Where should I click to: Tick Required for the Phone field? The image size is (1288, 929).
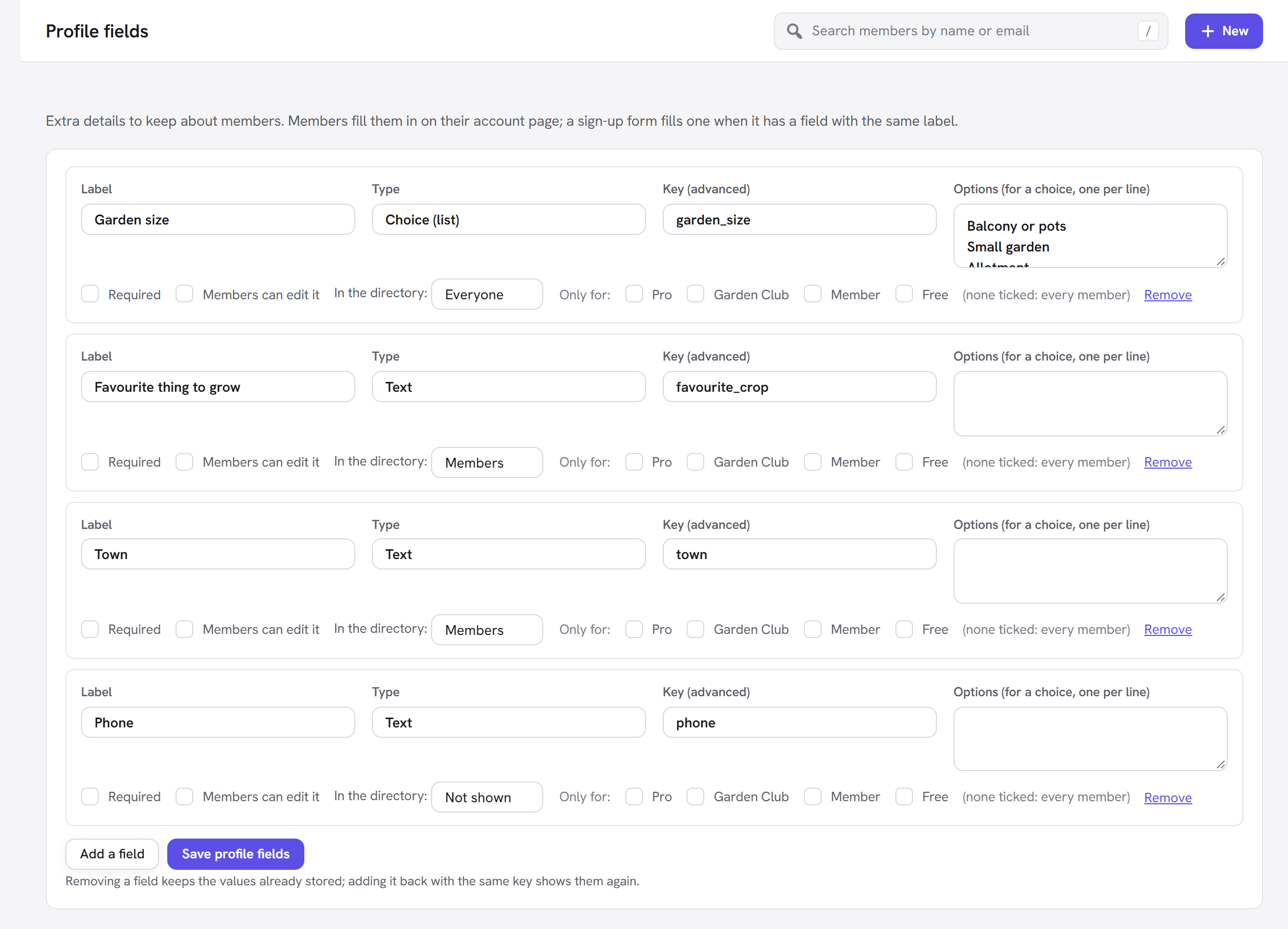coord(90,796)
